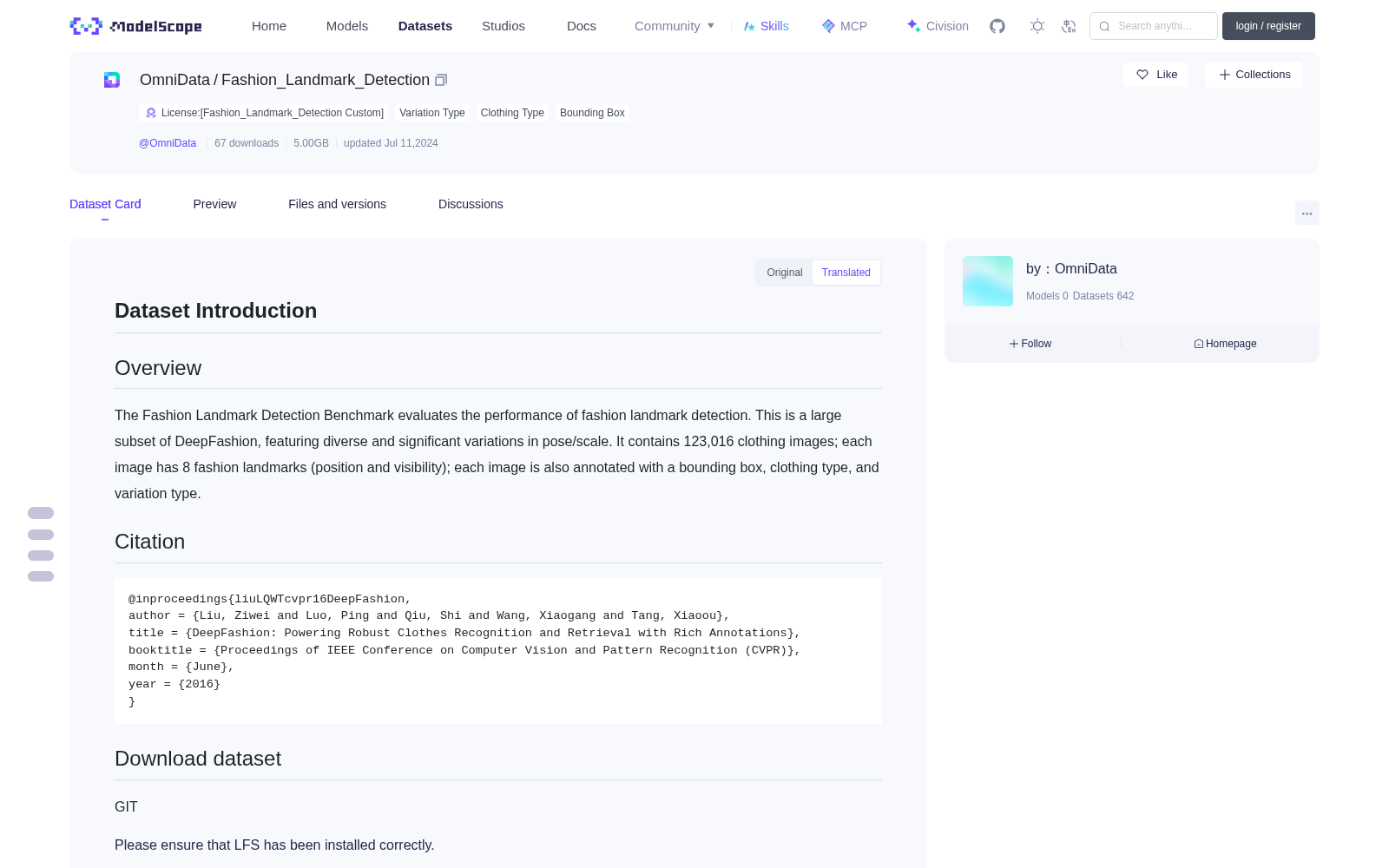This screenshot has height=868, width=1389.
Task: Click the ModelScope logo
Action: click(x=136, y=26)
